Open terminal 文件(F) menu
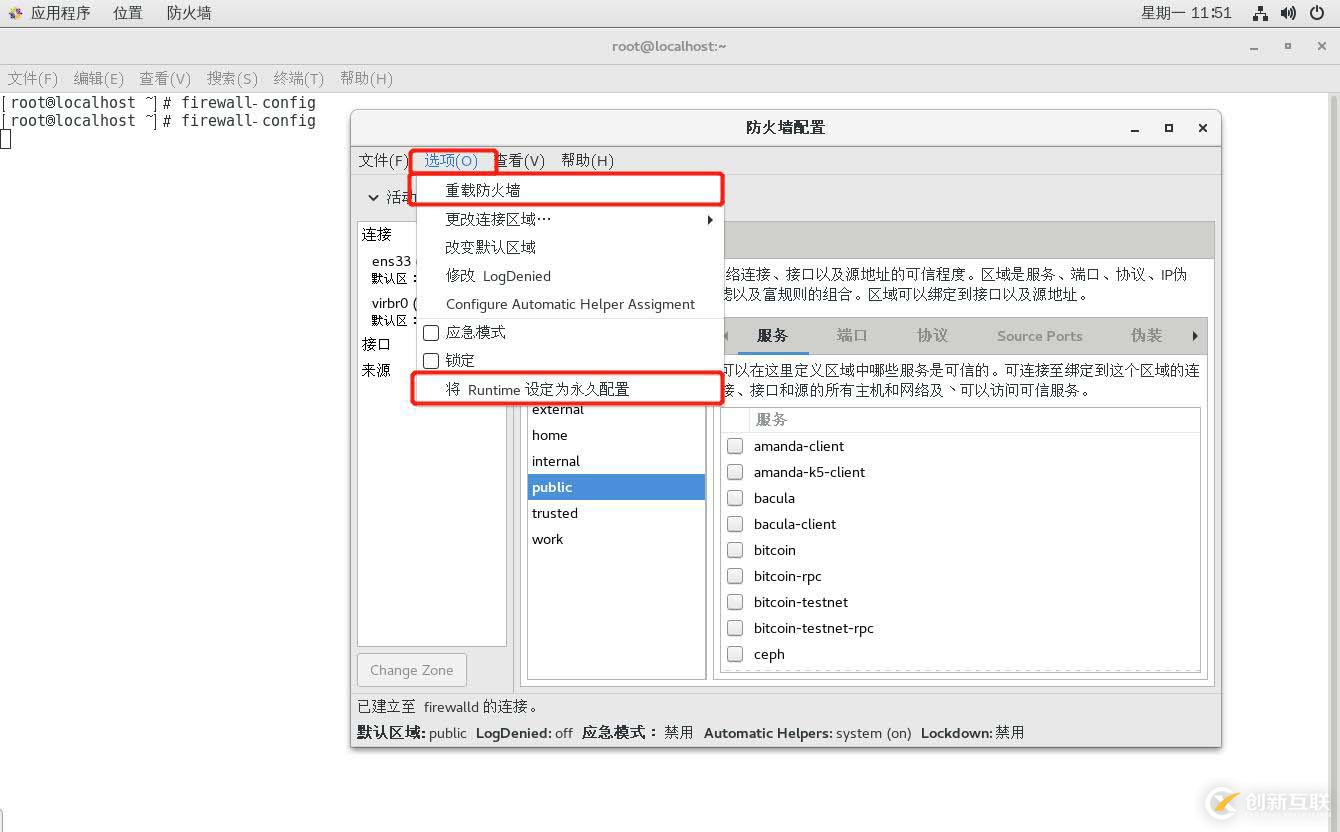 coord(33,78)
